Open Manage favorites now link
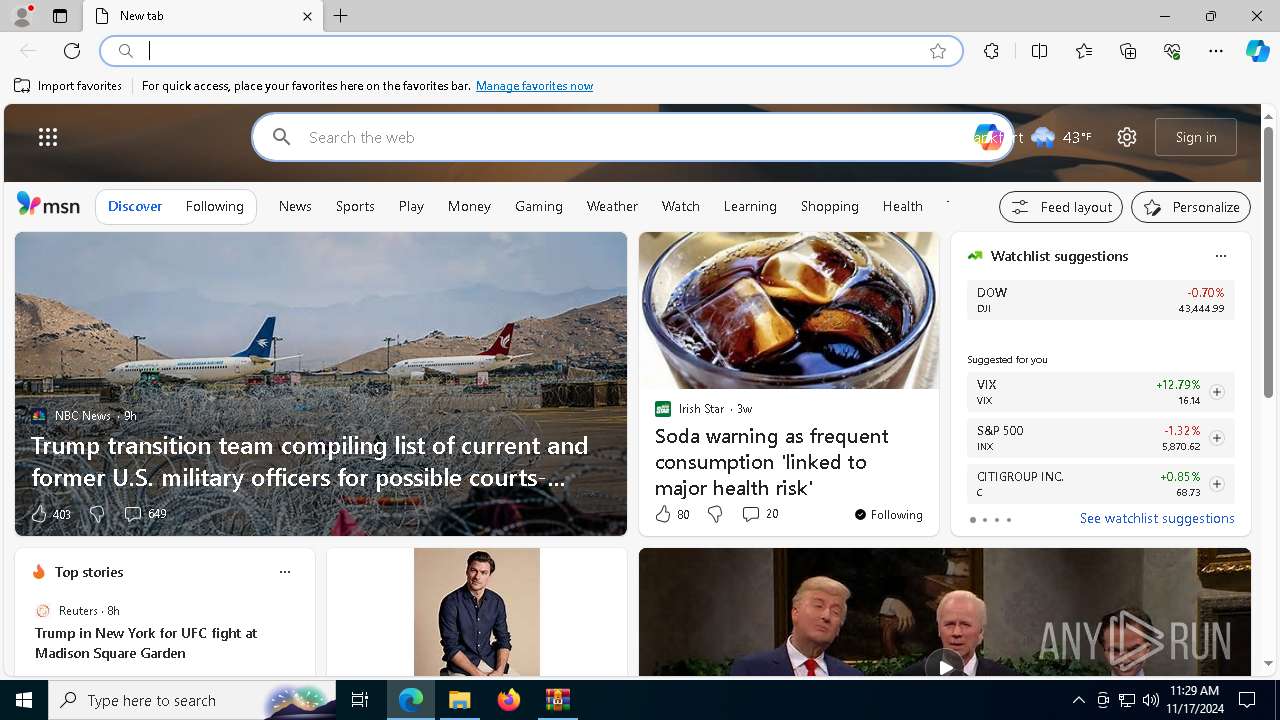Image resolution: width=1280 pixels, height=720 pixels. [534, 86]
